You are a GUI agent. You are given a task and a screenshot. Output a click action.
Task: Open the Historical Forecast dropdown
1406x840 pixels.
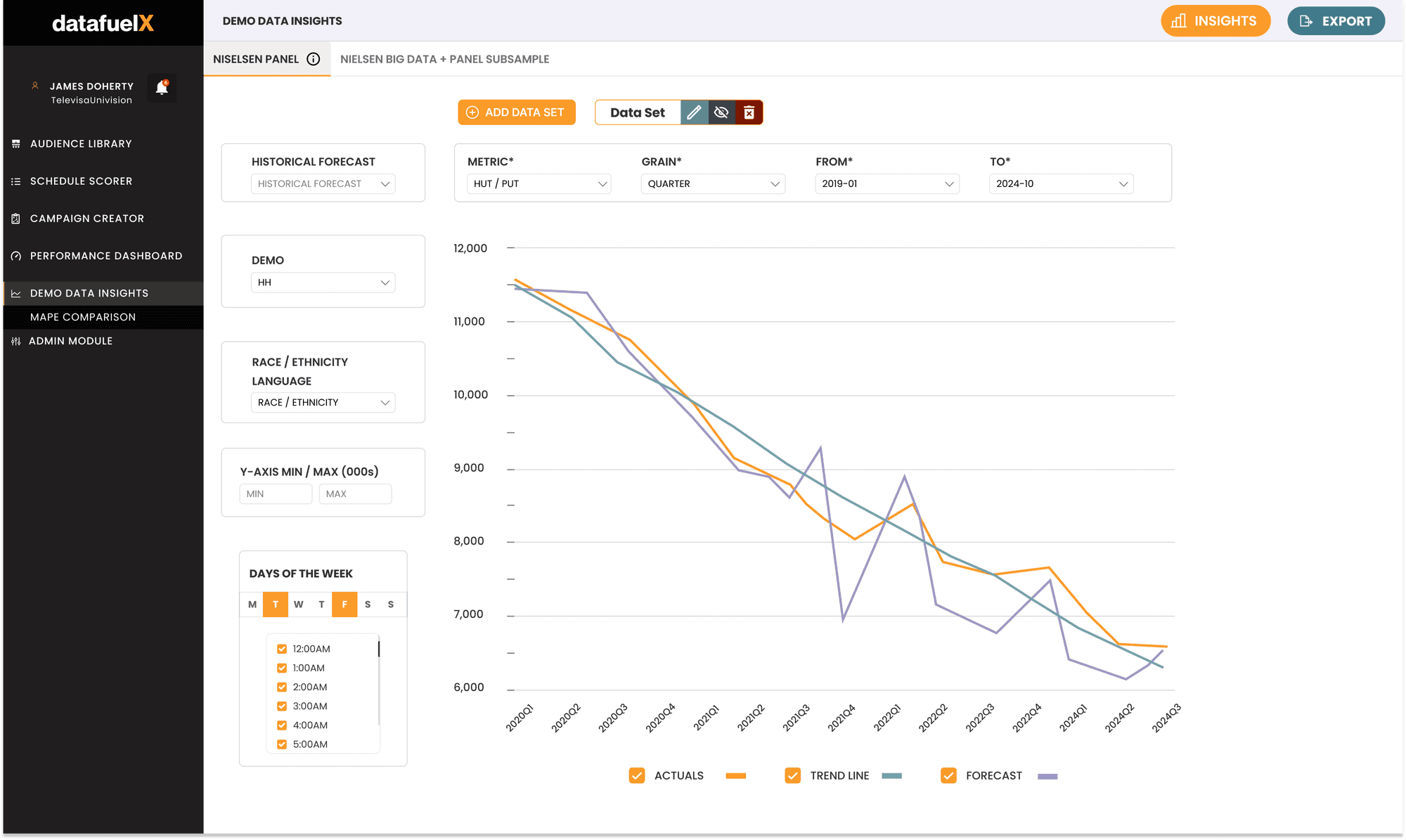click(x=323, y=183)
